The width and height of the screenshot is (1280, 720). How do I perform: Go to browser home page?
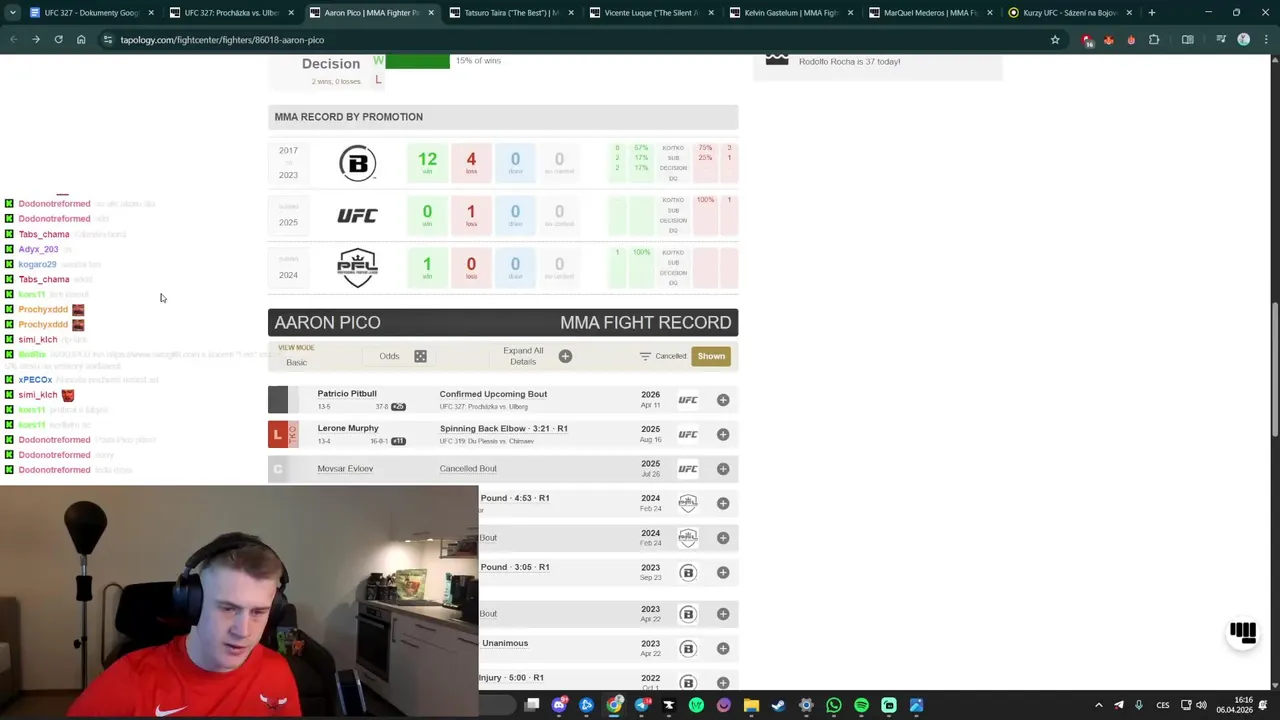(x=81, y=40)
